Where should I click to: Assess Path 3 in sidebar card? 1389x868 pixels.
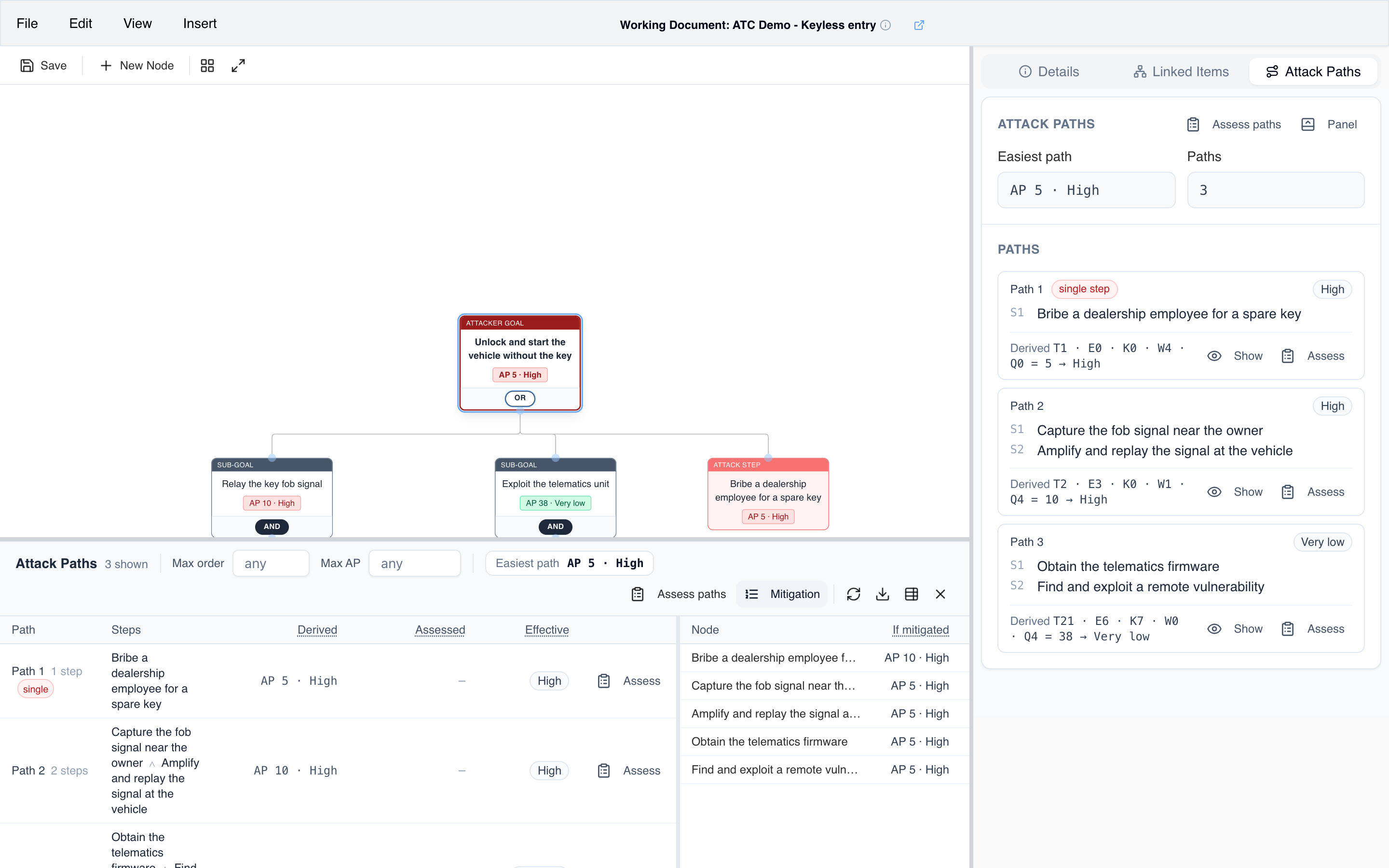(1313, 629)
